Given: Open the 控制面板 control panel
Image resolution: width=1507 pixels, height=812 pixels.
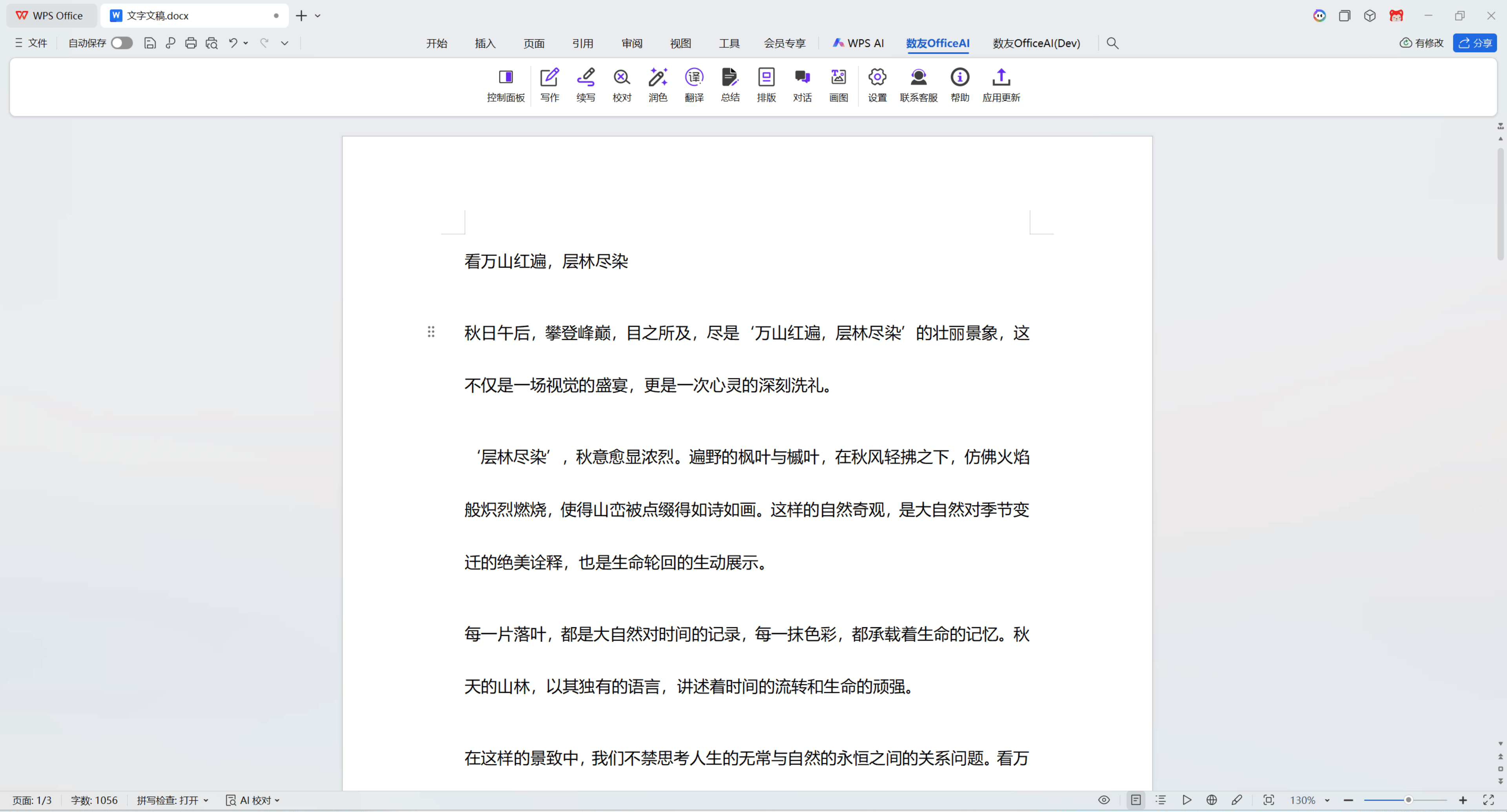Looking at the screenshot, I should pyautogui.click(x=505, y=85).
